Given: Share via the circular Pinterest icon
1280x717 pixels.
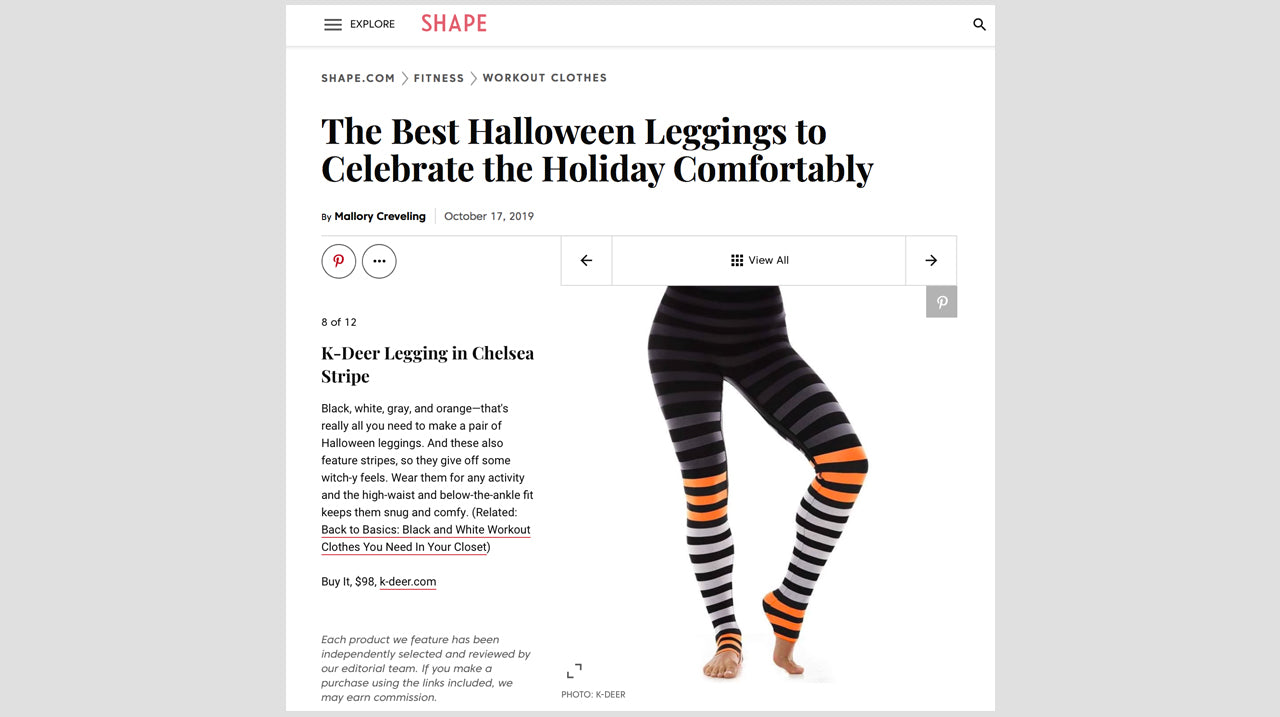Looking at the screenshot, I should (x=339, y=261).
